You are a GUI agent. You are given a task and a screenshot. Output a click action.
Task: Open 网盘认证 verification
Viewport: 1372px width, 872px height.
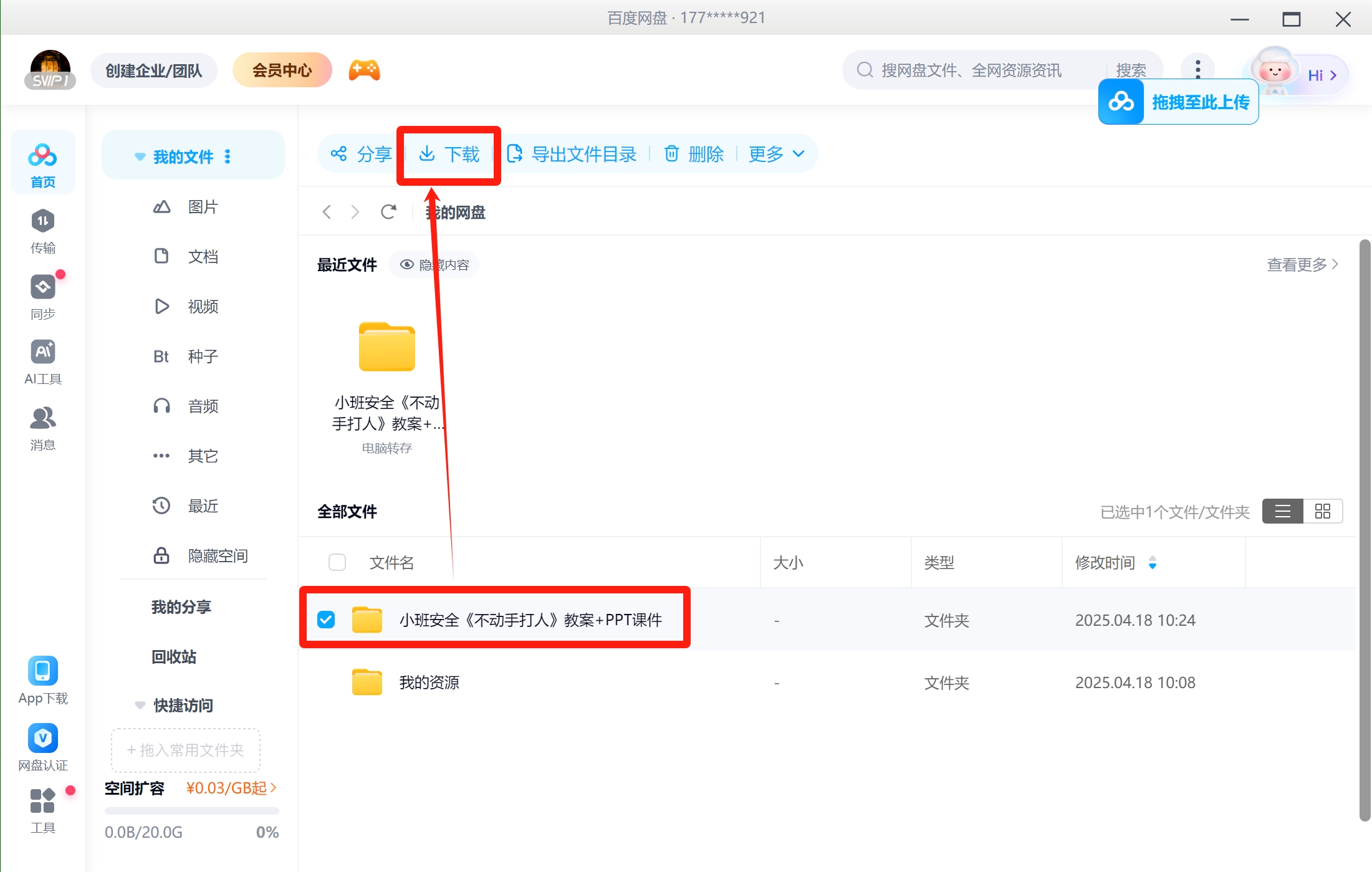tap(42, 747)
